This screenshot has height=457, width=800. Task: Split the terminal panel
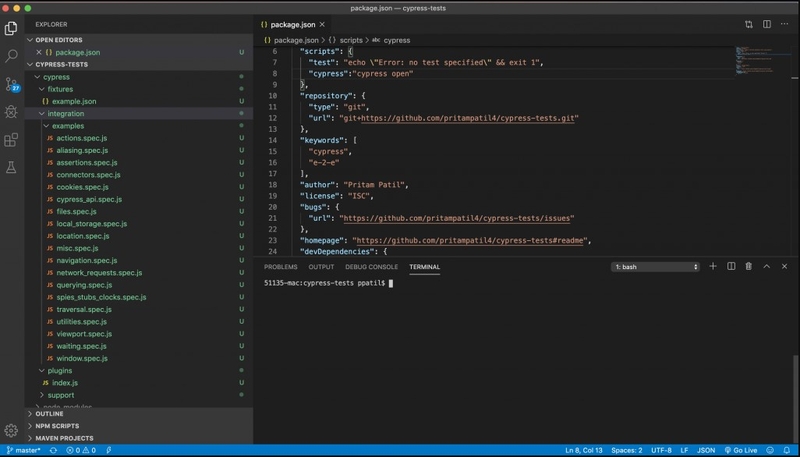731,266
